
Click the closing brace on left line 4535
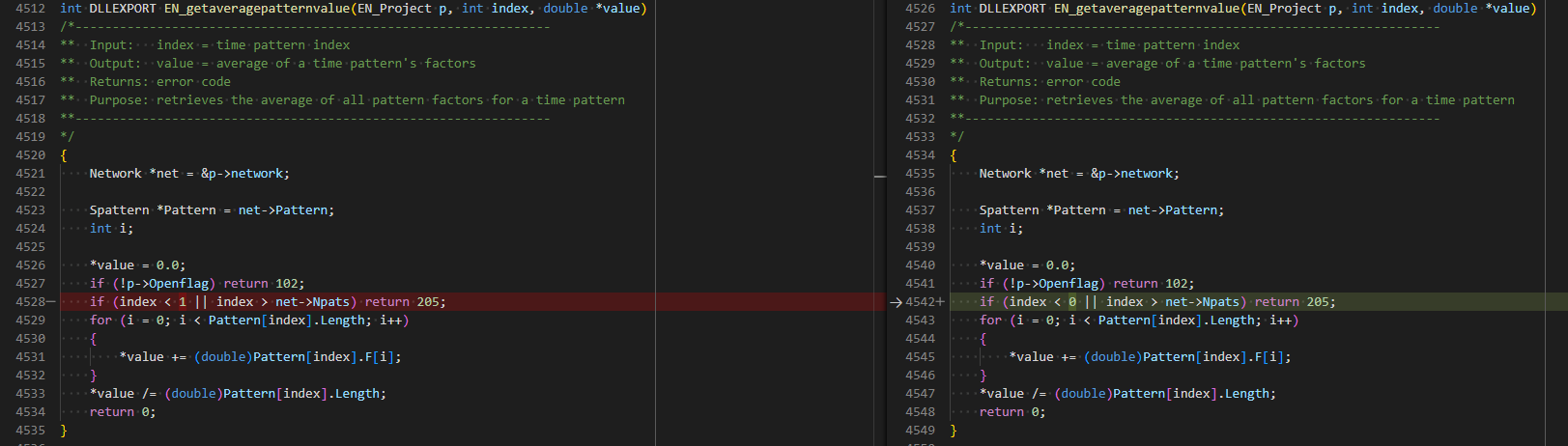(x=64, y=431)
